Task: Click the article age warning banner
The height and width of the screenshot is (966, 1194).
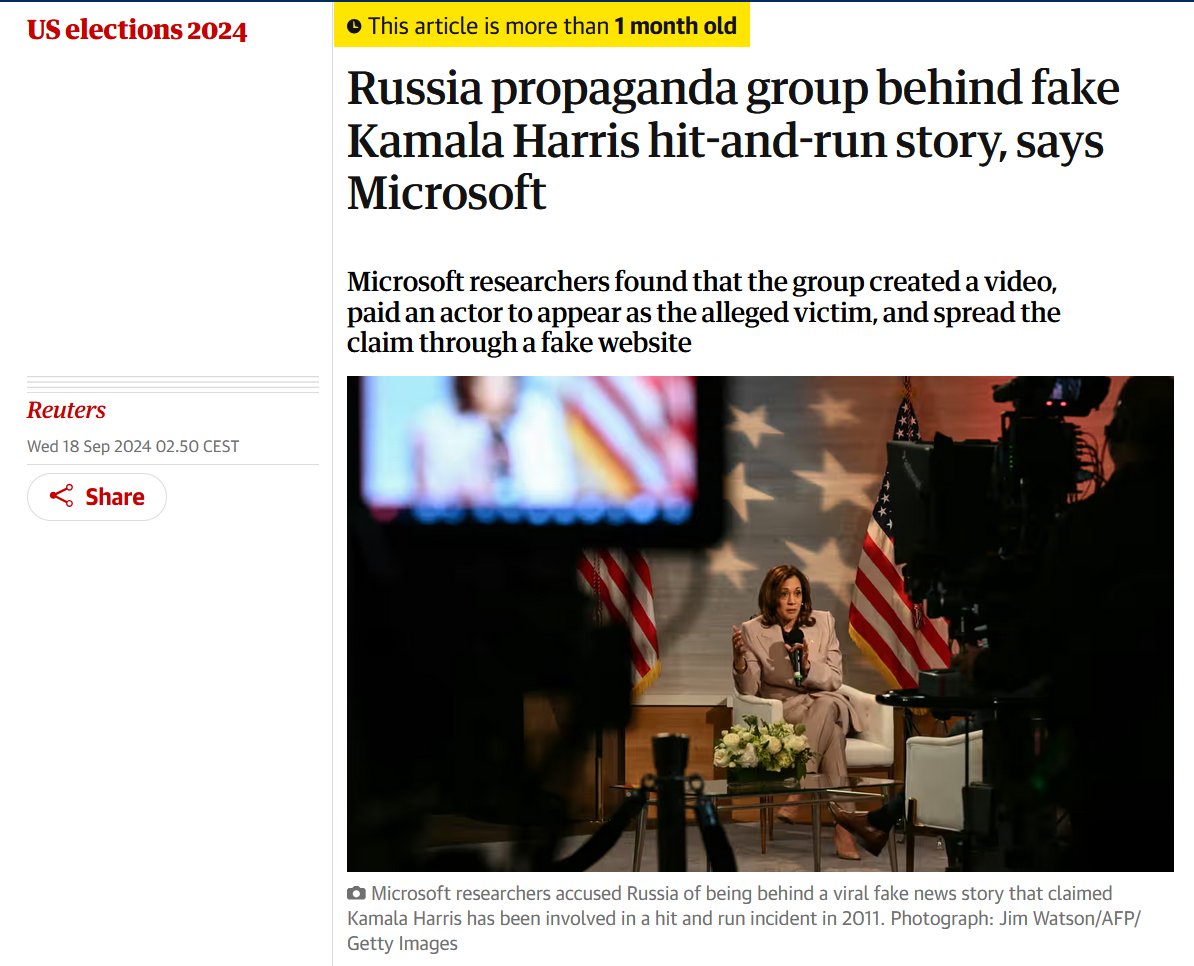Action: [541, 25]
